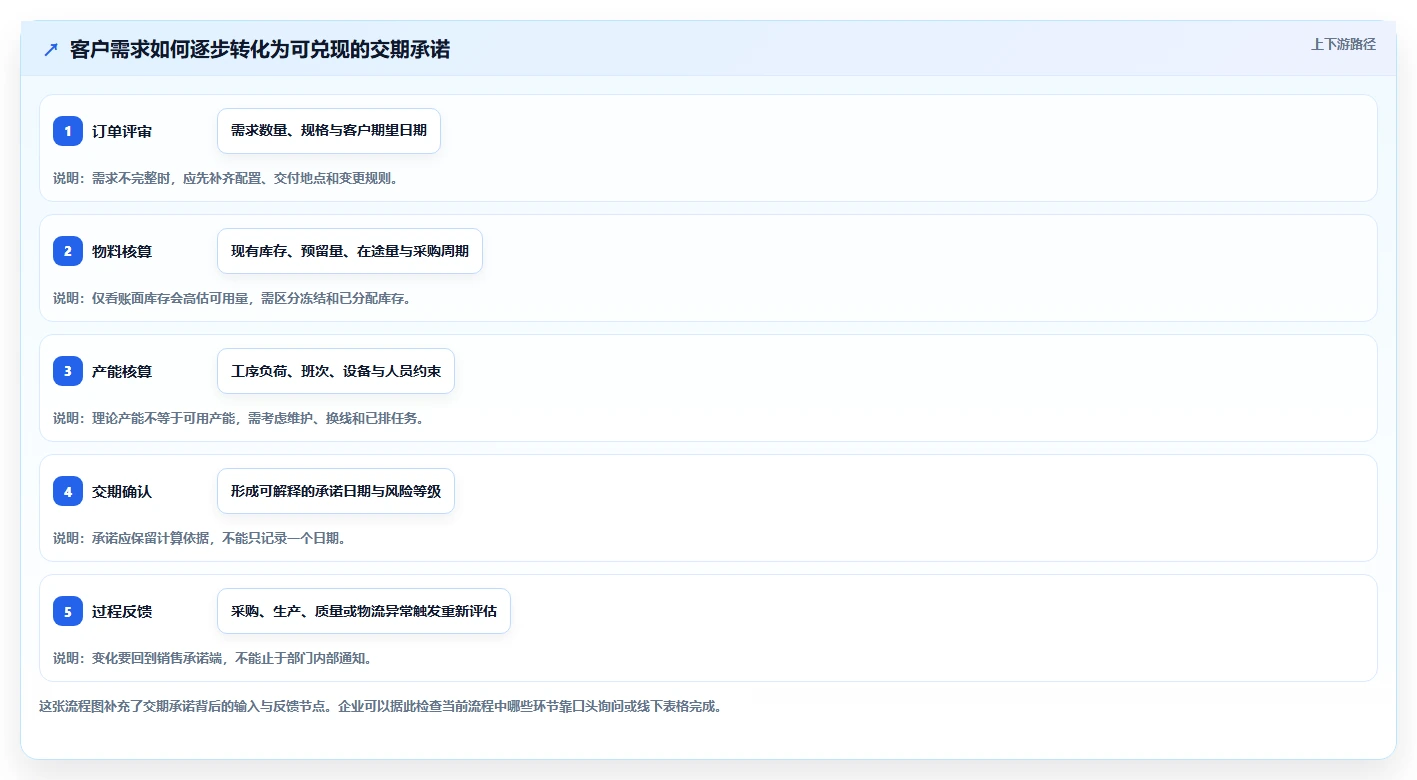Image resolution: width=1417 pixels, height=780 pixels.
Task: Click the 现有库存、预留量、在途量与采购周期 box
Action: (x=350, y=251)
